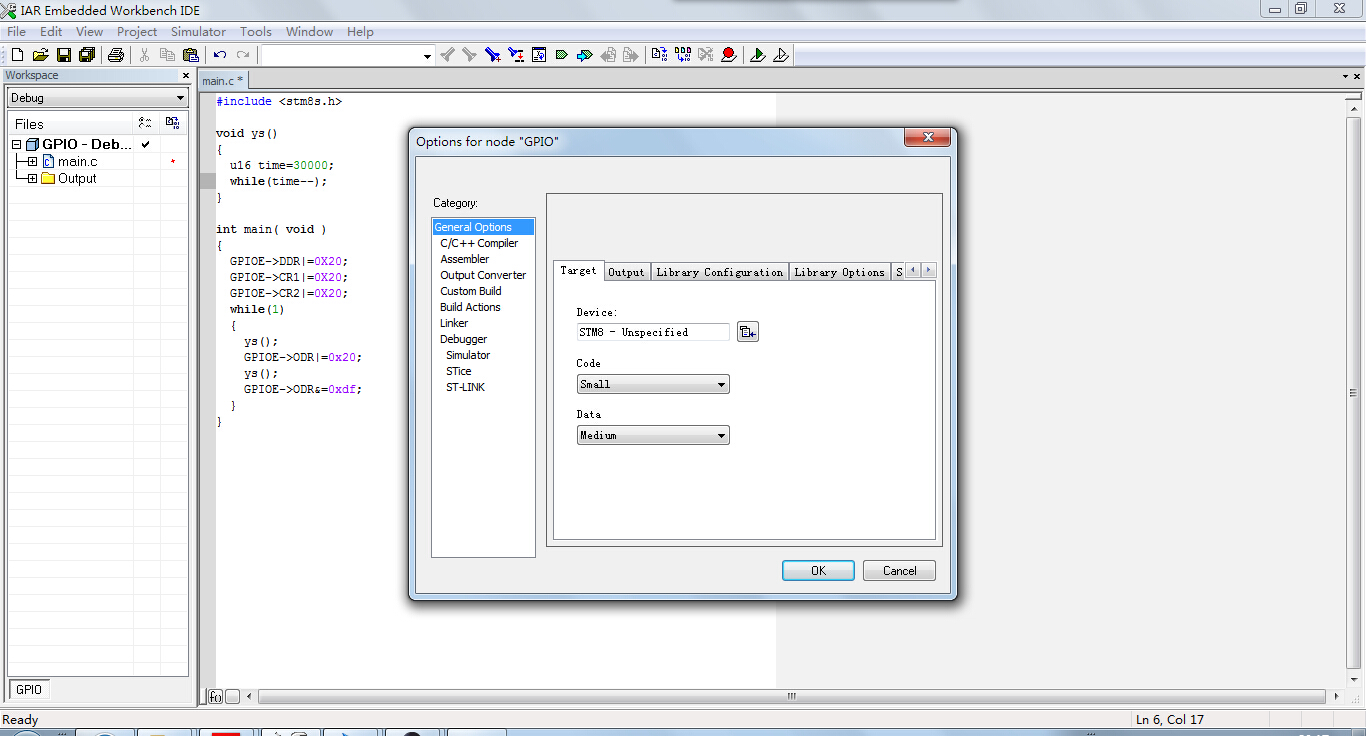The height and width of the screenshot is (736, 1366).
Task: Click the editor horizontal scrollbar
Action: pyautogui.click(x=791, y=696)
